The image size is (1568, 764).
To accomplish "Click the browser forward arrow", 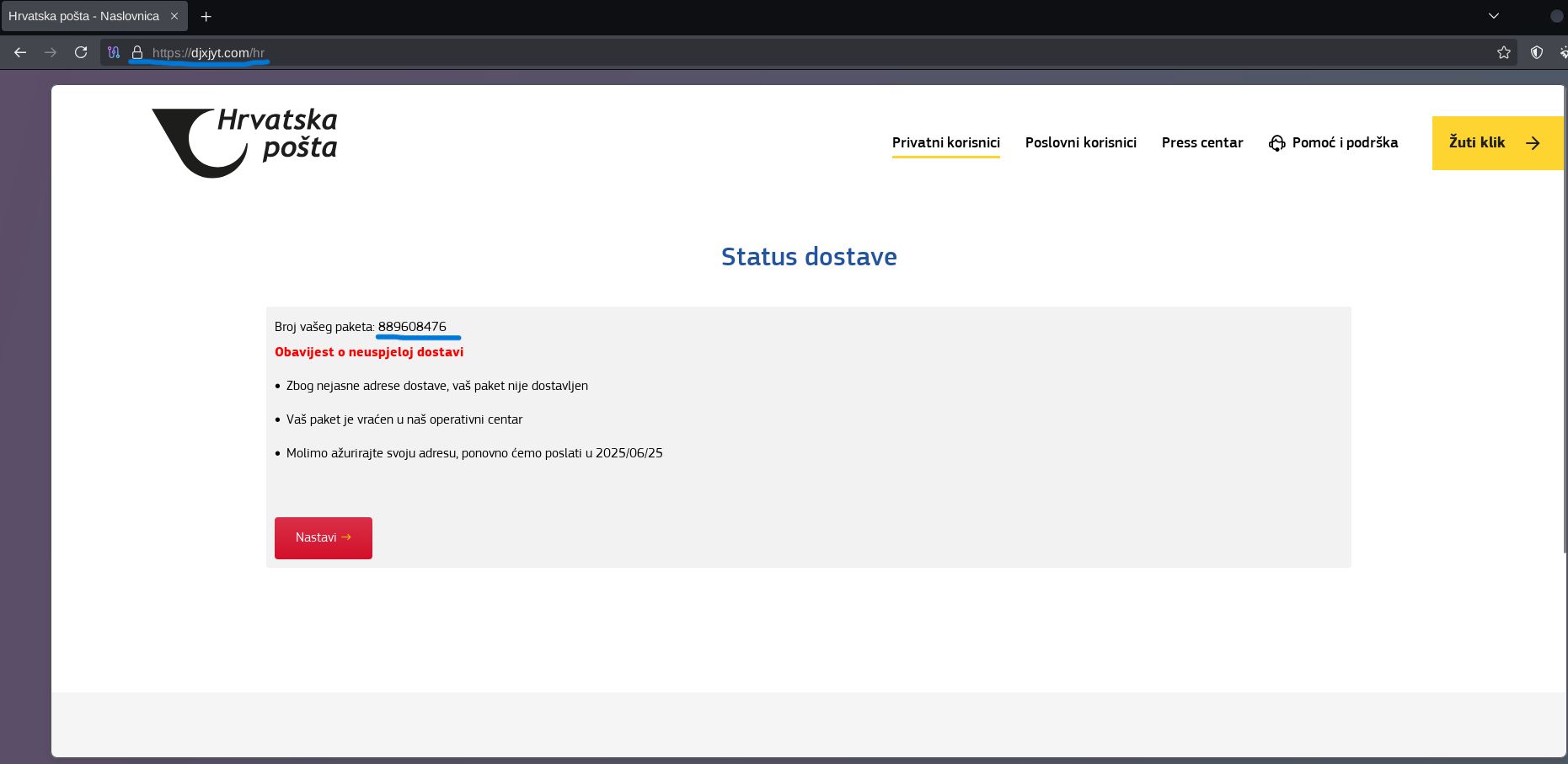I will coord(51,52).
